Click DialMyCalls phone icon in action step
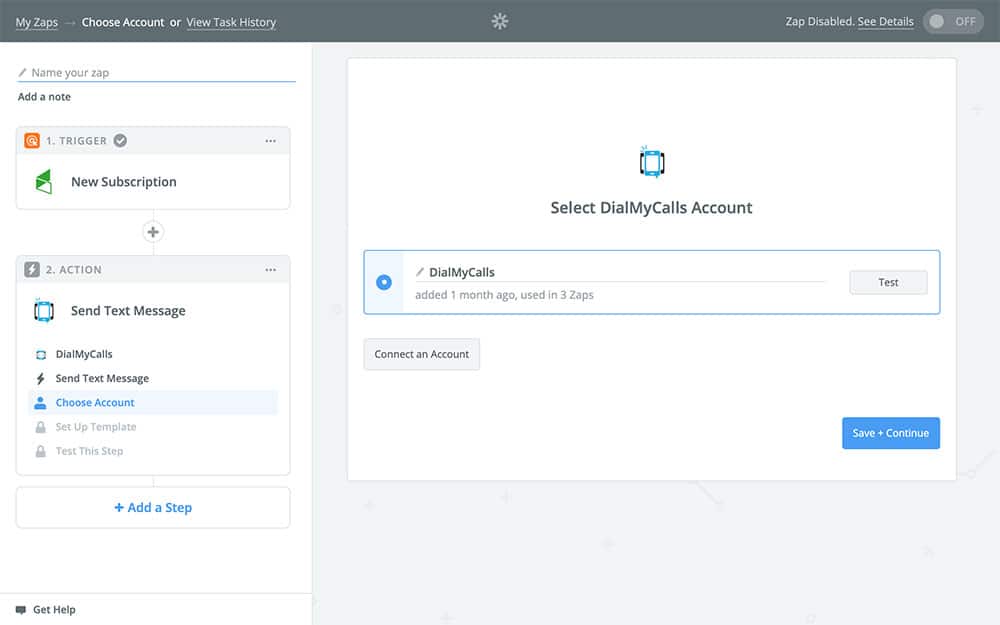 (43, 311)
